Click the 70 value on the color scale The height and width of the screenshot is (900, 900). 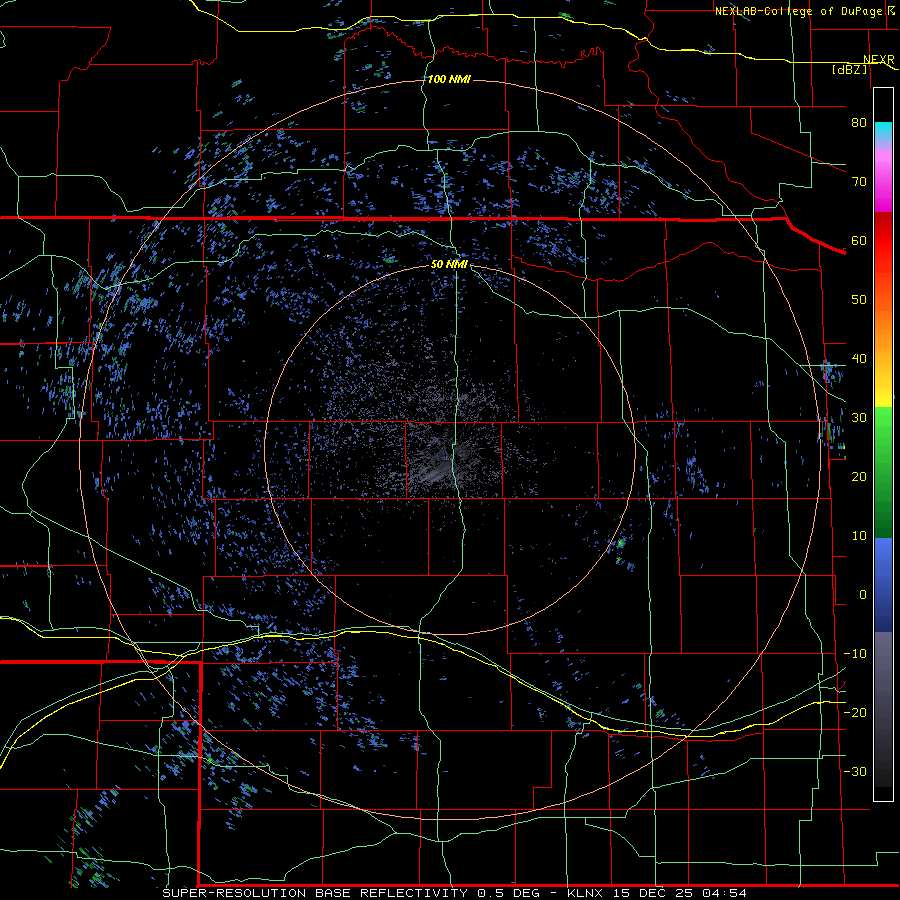859,182
